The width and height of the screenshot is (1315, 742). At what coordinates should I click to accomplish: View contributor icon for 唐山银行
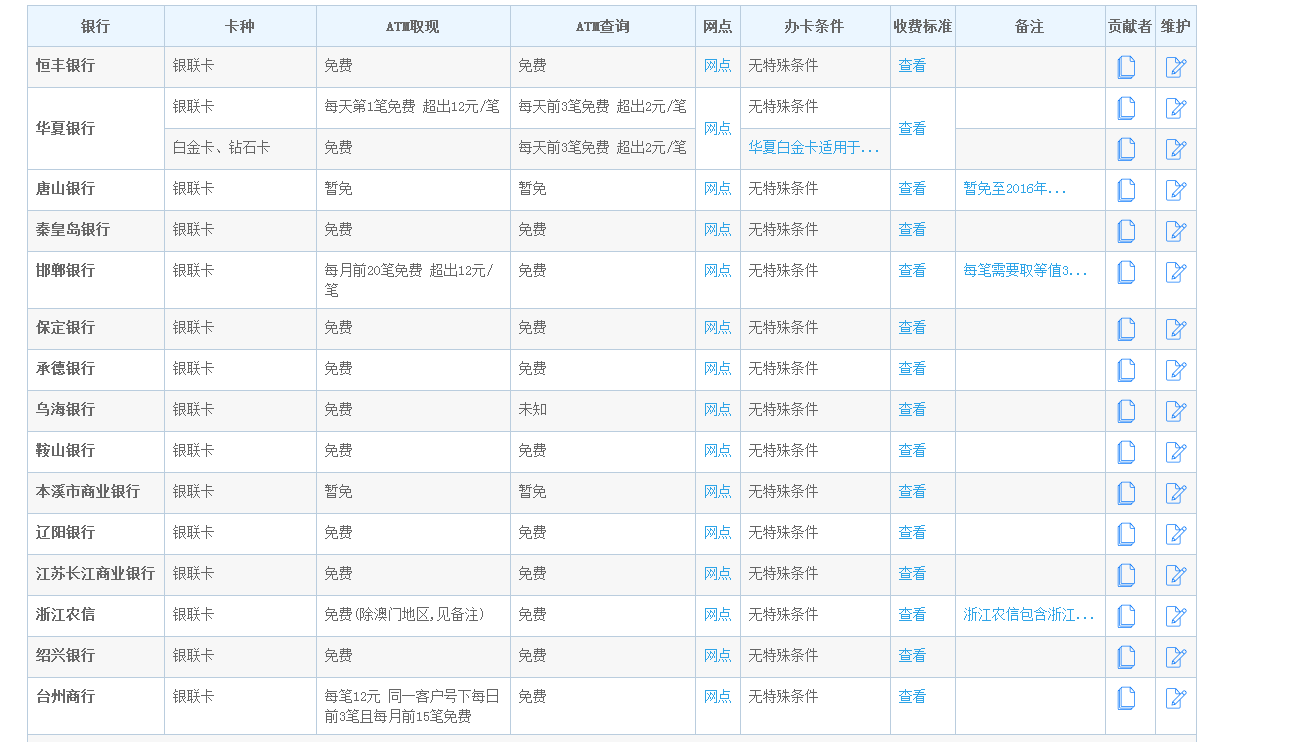click(x=1126, y=190)
